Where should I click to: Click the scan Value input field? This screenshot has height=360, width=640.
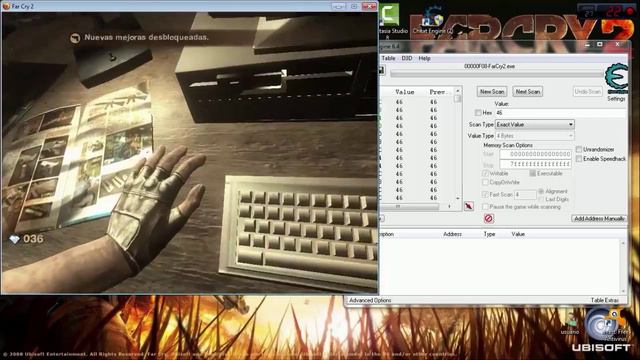[560, 113]
